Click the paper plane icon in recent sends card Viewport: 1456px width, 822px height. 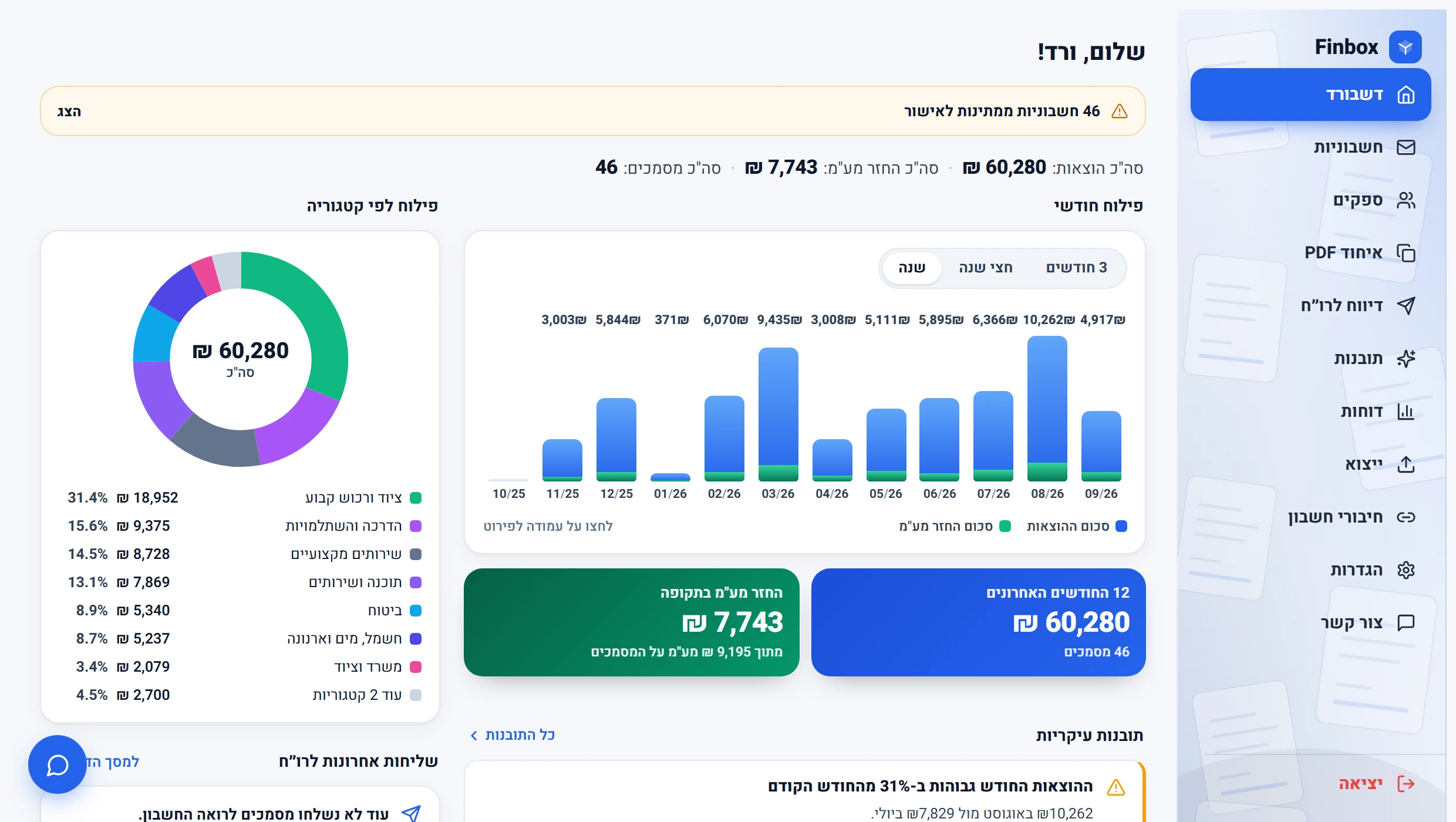click(x=411, y=813)
